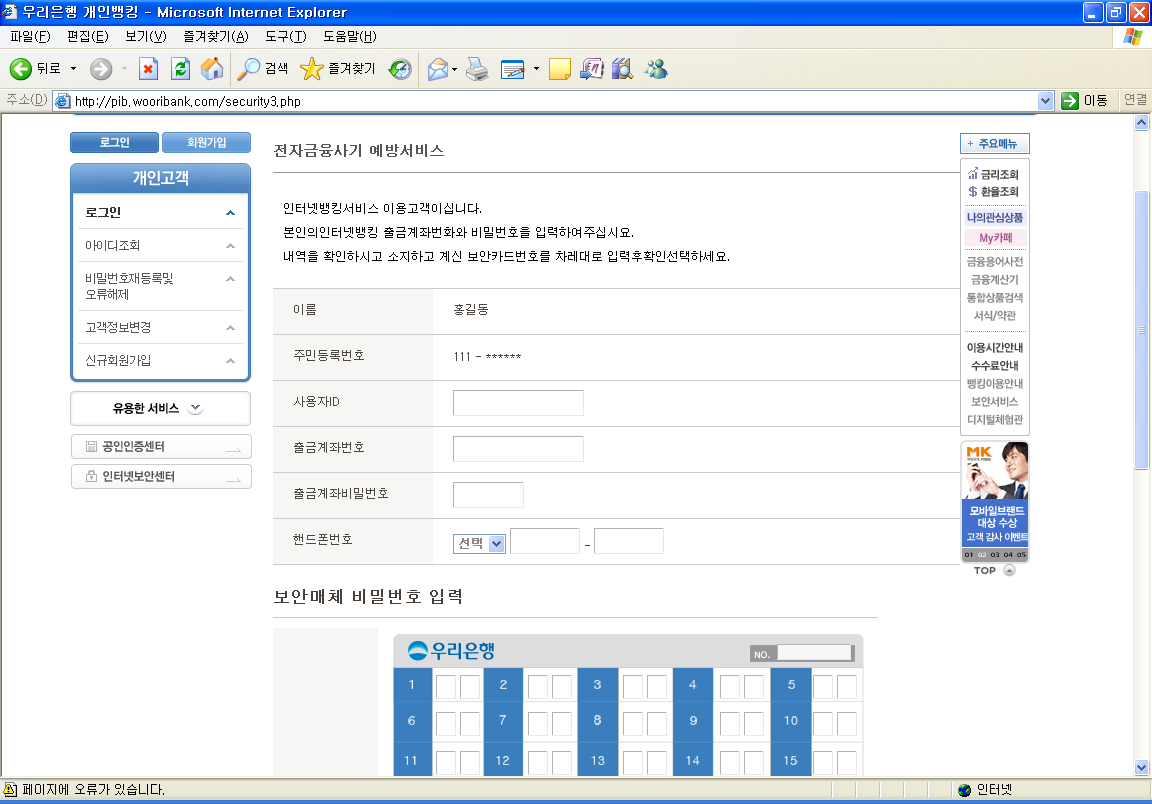Refresh the page using the green arrows icon
The width and height of the screenshot is (1152, 804).
click(180, 69)
